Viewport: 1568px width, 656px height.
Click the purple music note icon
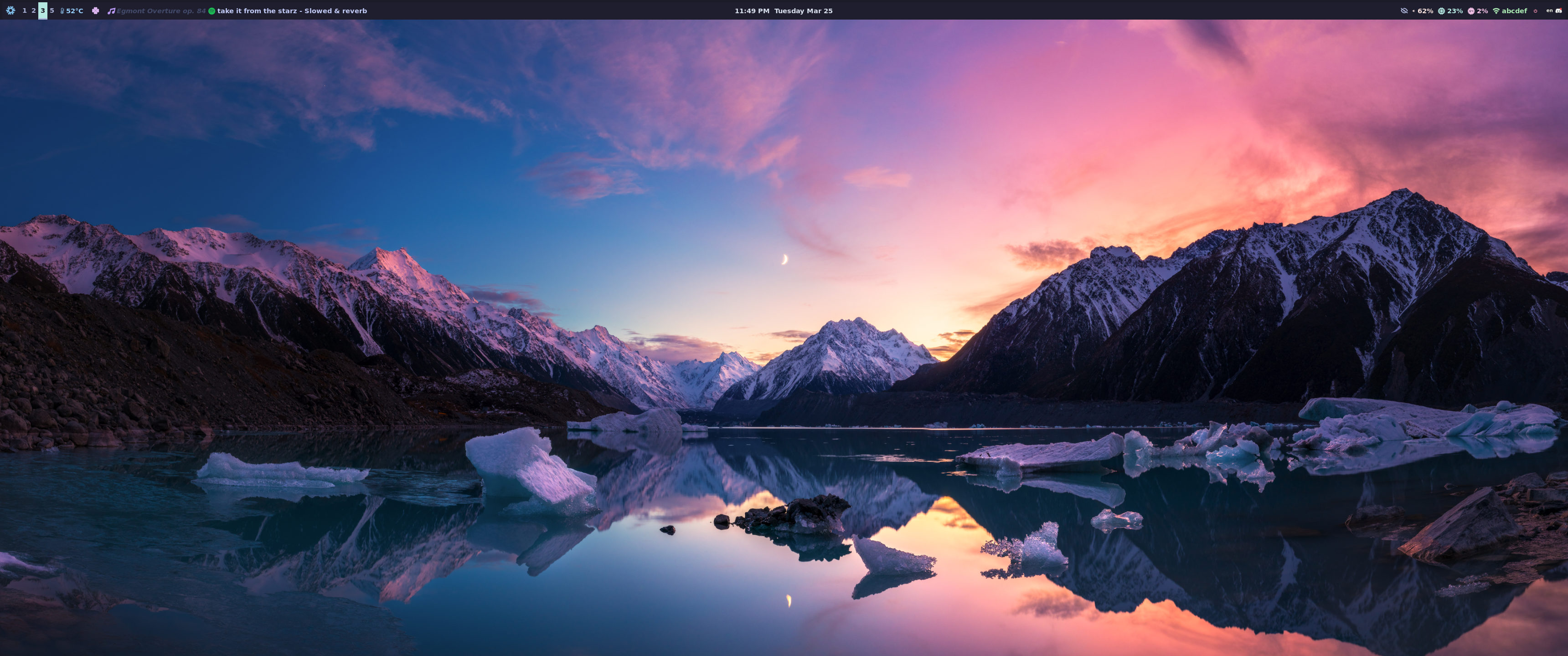111,10
